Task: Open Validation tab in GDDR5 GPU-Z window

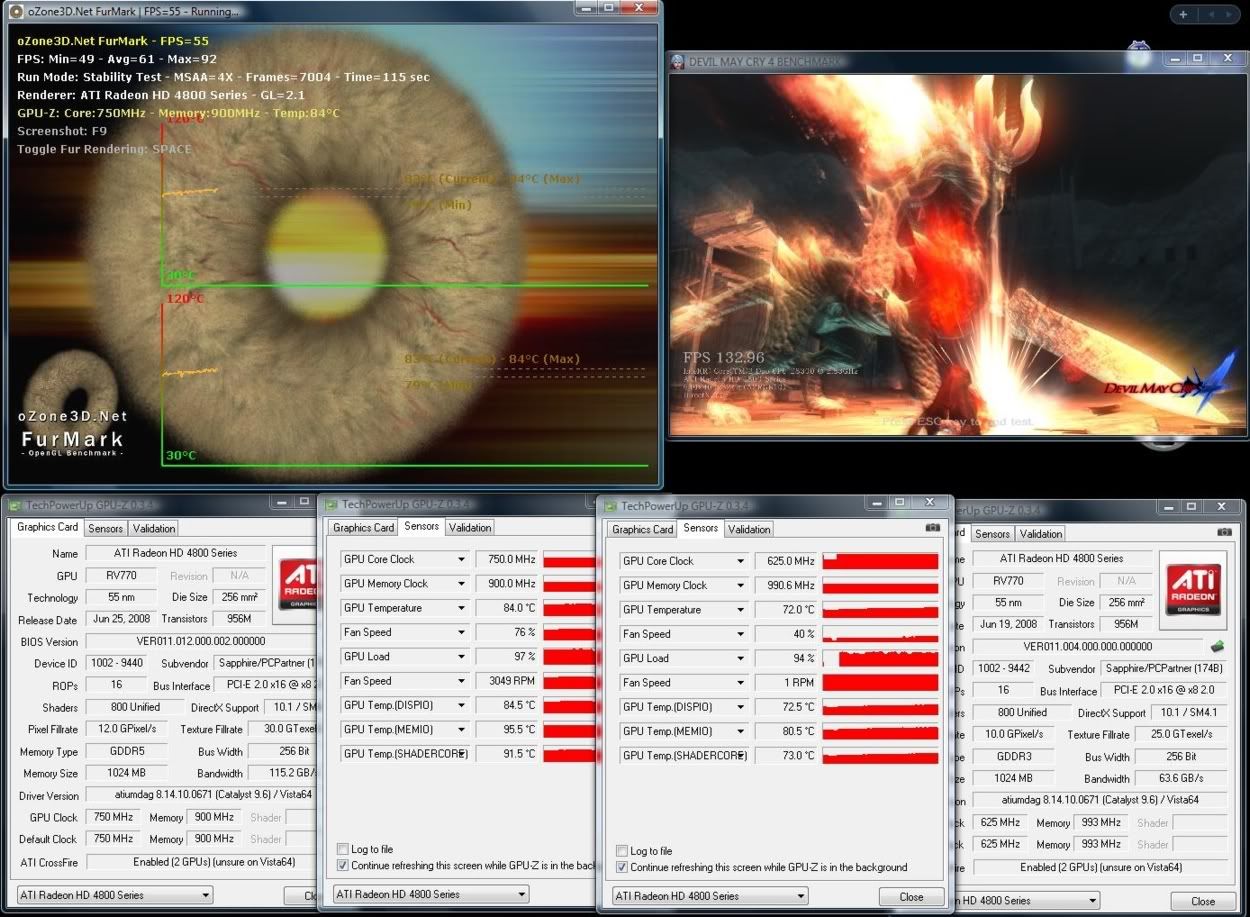Action: (x=154, y=528)
